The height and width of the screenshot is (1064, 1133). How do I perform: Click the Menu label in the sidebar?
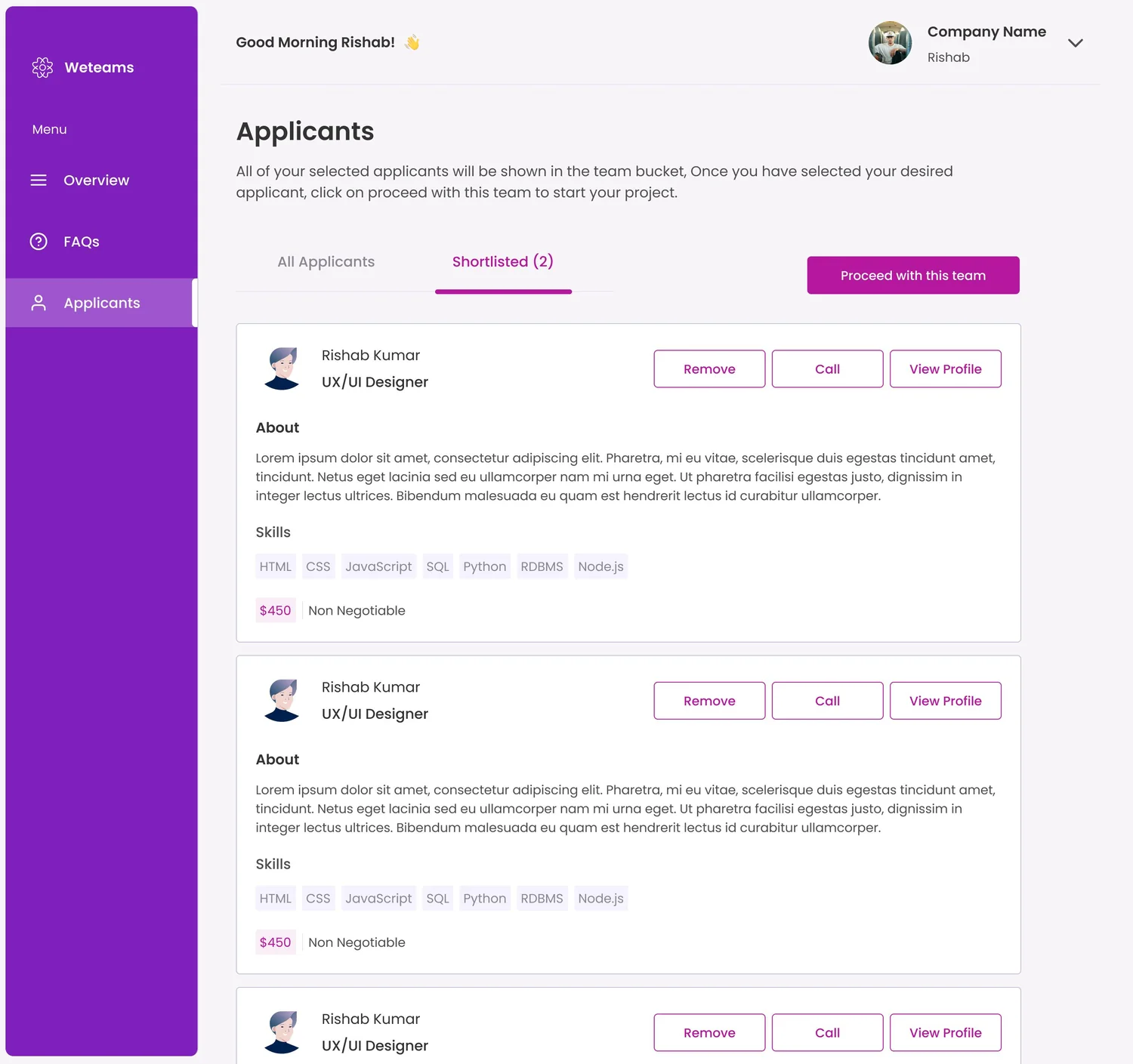(49, 129)
